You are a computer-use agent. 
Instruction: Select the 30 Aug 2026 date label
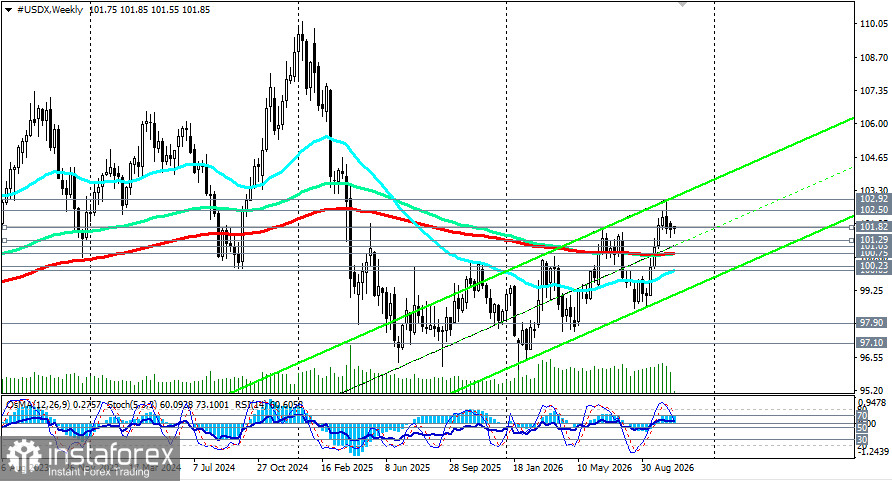click(668, 468)
